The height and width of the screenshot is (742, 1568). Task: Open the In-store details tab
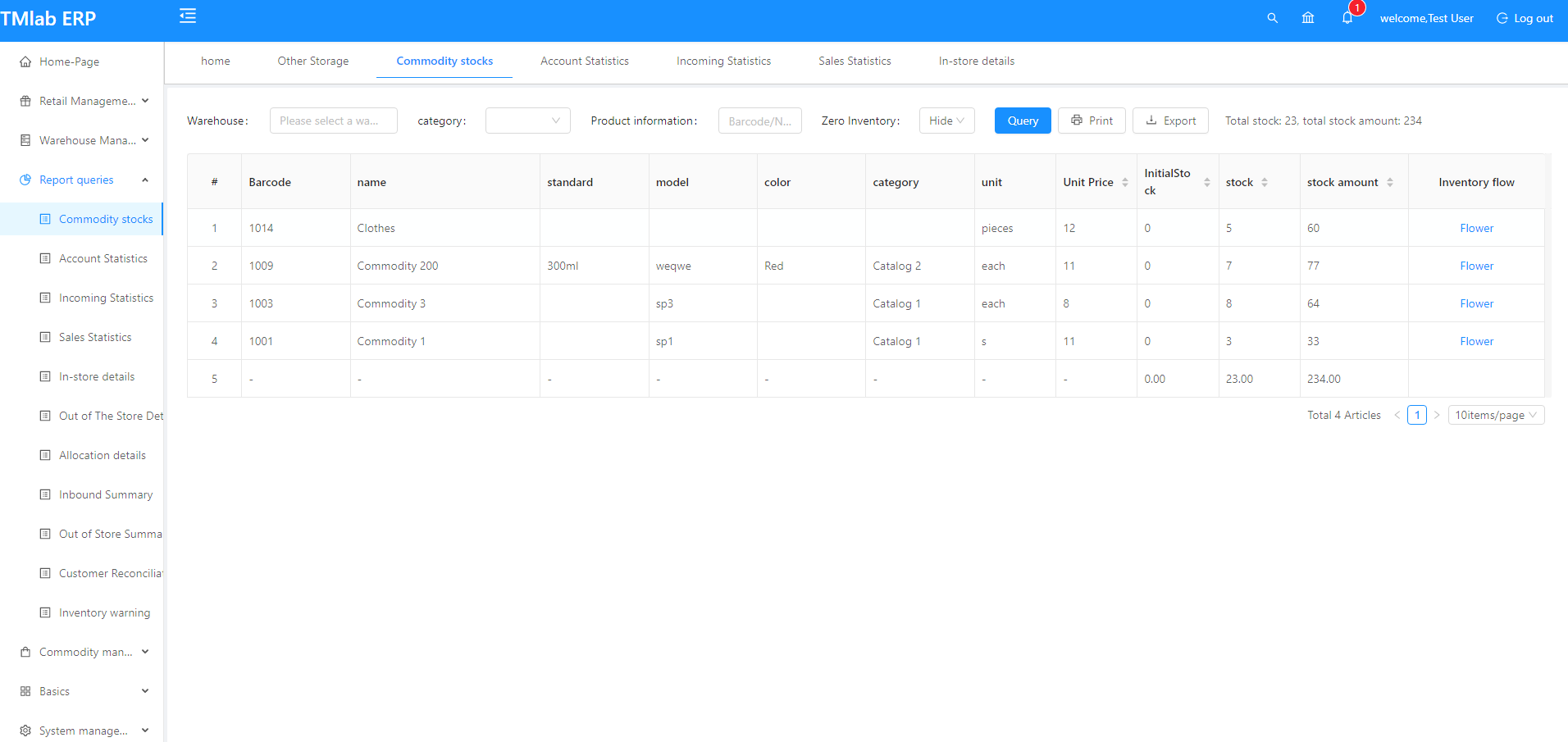click(x=976, y=61)
